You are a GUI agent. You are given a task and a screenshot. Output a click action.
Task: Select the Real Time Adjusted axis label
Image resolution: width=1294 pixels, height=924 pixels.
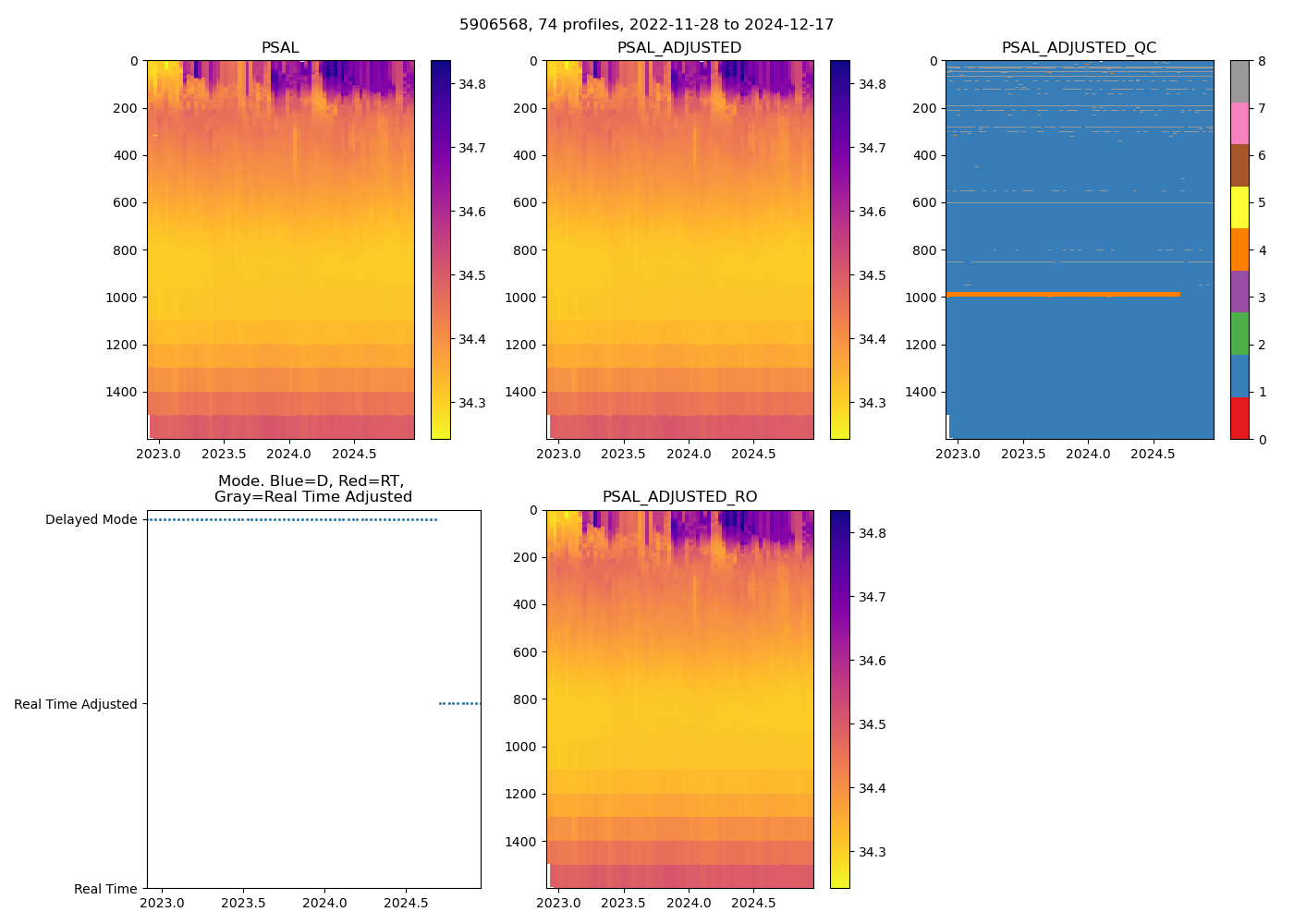pyautogui.click(x=76, y=704)
